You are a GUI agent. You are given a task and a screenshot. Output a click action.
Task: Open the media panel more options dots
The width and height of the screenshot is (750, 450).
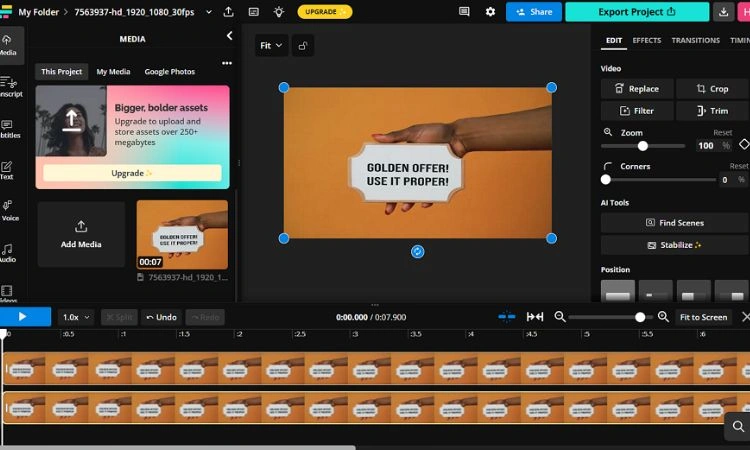pos(227,63)
